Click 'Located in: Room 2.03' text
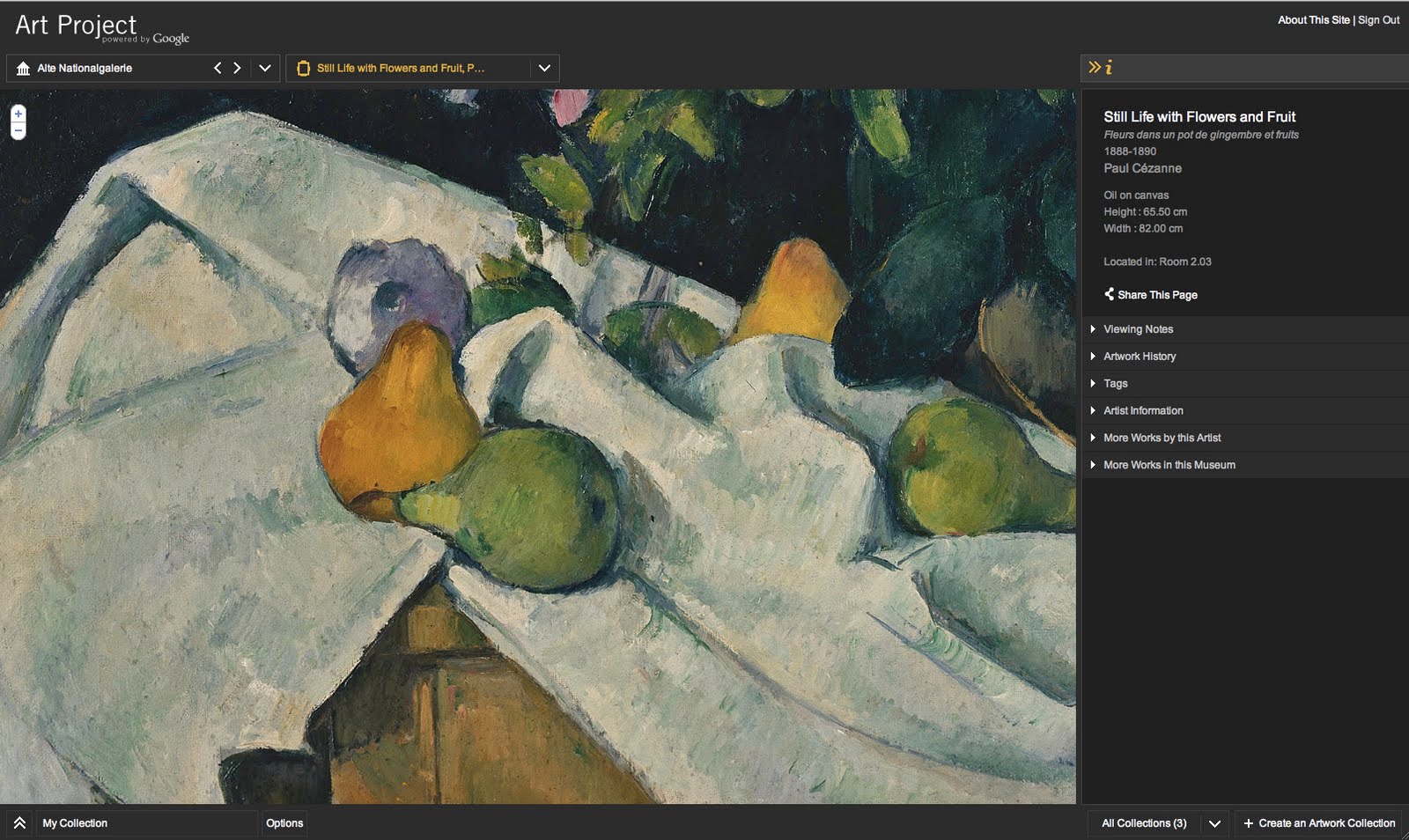This screenshot has height=840, width=1409. point(1157,262)
